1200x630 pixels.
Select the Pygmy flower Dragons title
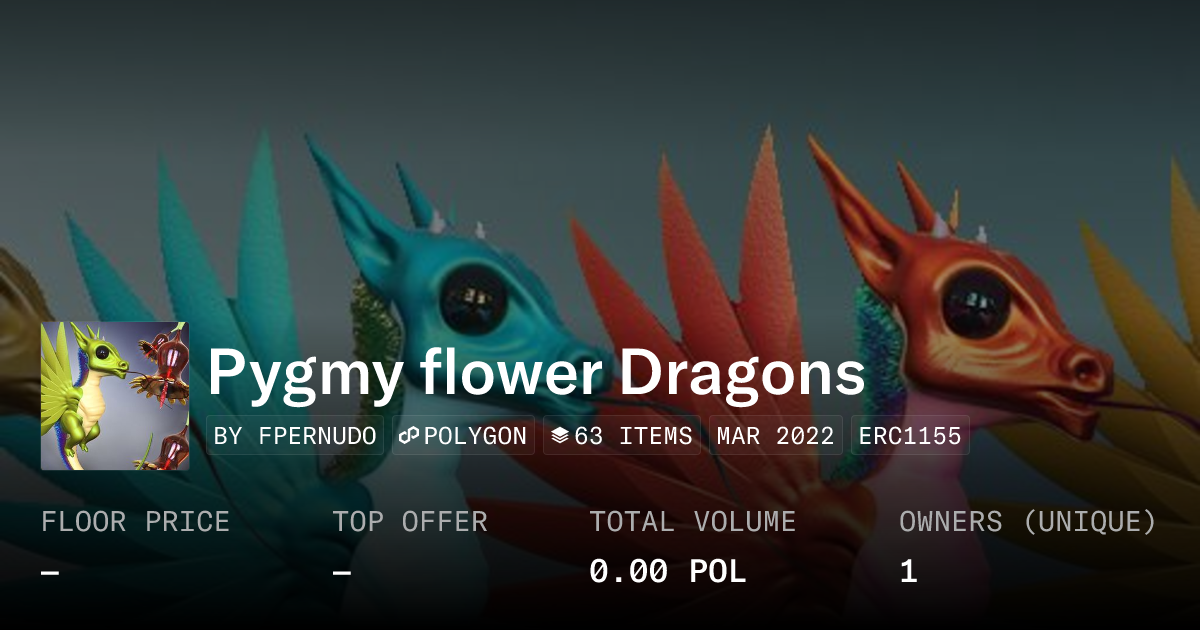click(536, 374)
